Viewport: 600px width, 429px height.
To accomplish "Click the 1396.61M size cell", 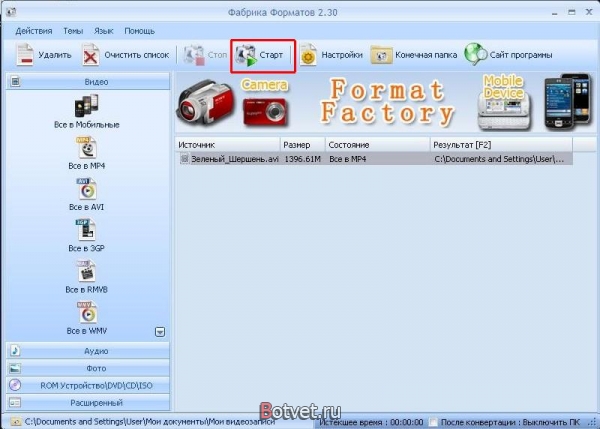I will (302, 159).
